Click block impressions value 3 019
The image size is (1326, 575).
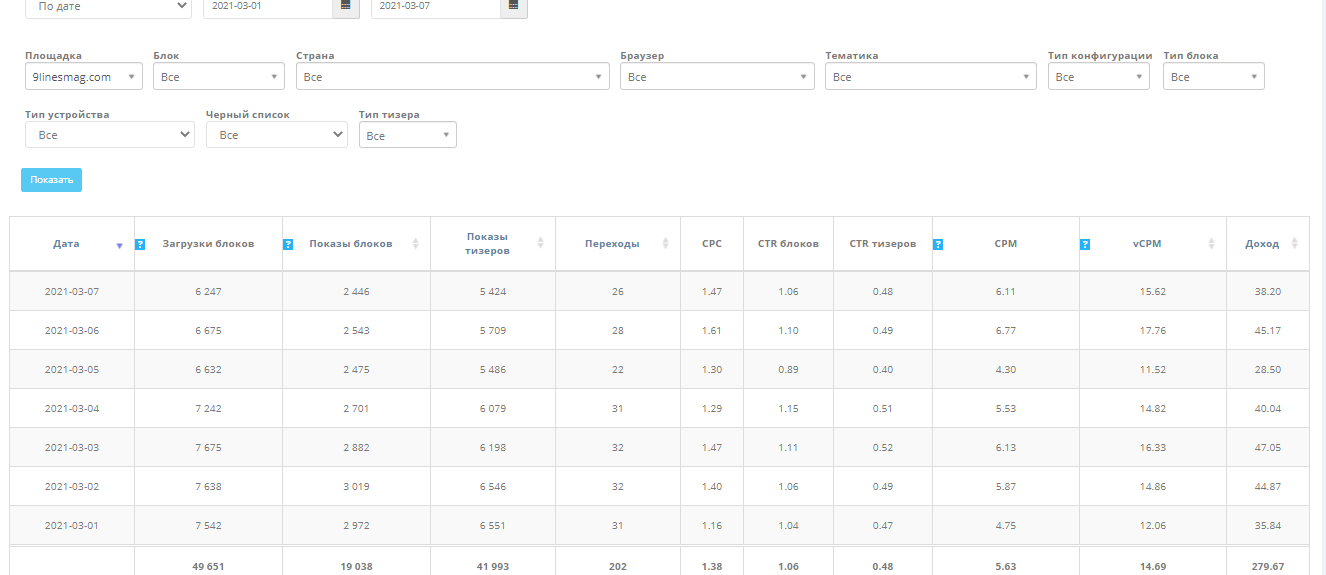356,487
